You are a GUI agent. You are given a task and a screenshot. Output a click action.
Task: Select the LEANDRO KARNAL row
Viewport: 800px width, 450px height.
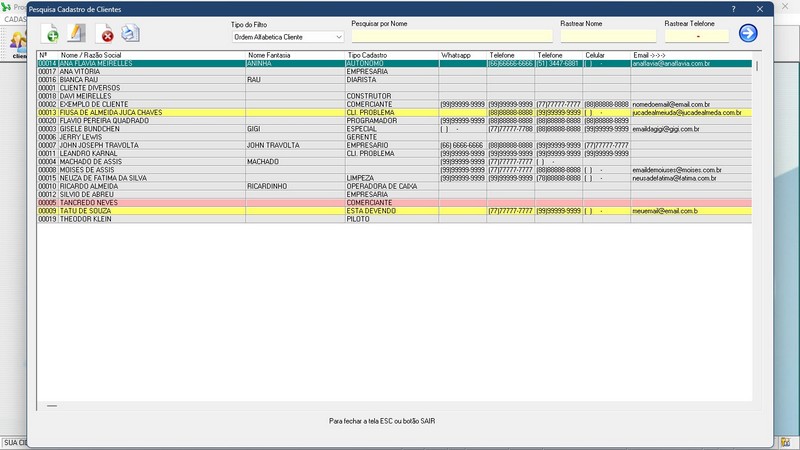tap(394, 154)
